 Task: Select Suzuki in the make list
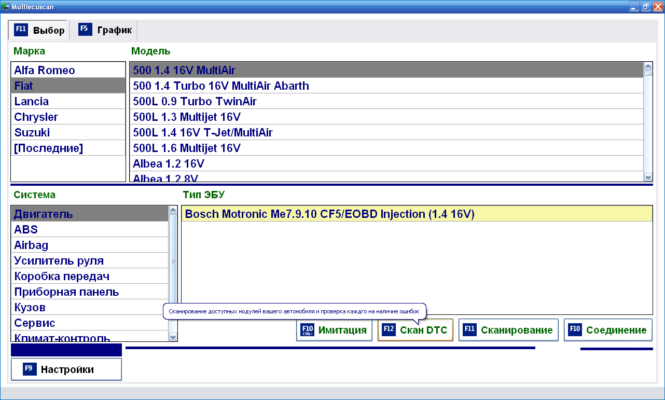point(68,132)
